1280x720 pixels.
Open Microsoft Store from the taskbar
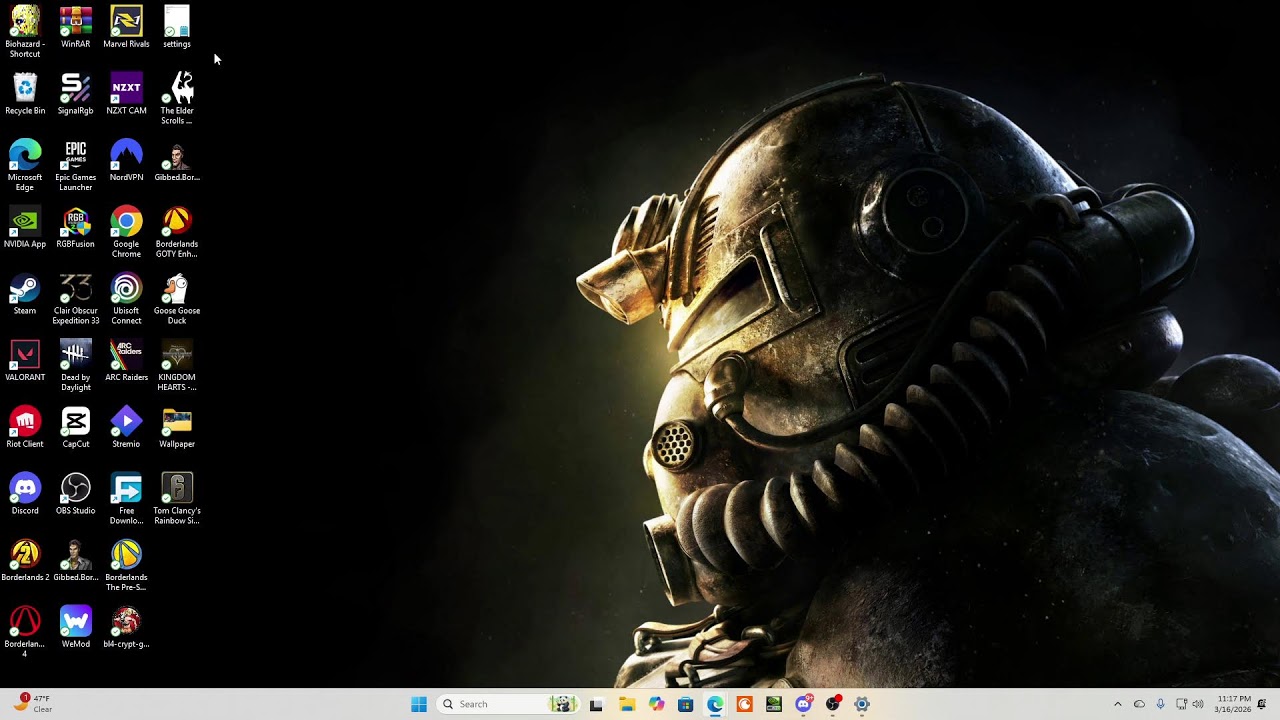point(685,704)
